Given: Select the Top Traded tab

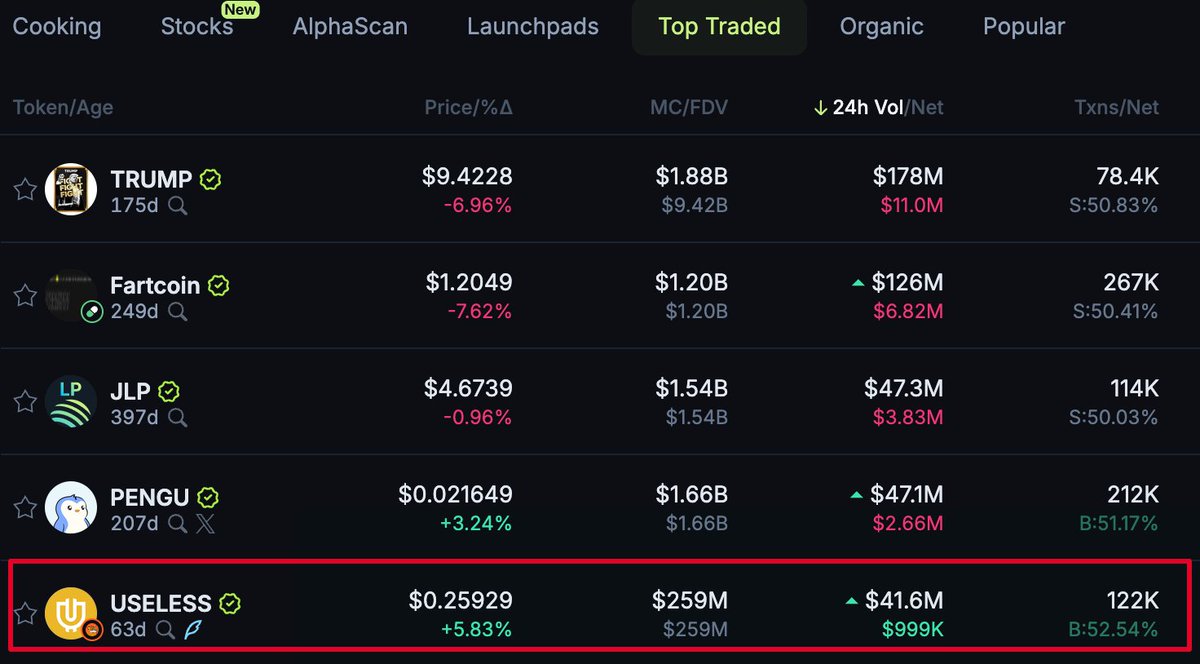Looking at the screenshot, I should (x=719, y=26).
